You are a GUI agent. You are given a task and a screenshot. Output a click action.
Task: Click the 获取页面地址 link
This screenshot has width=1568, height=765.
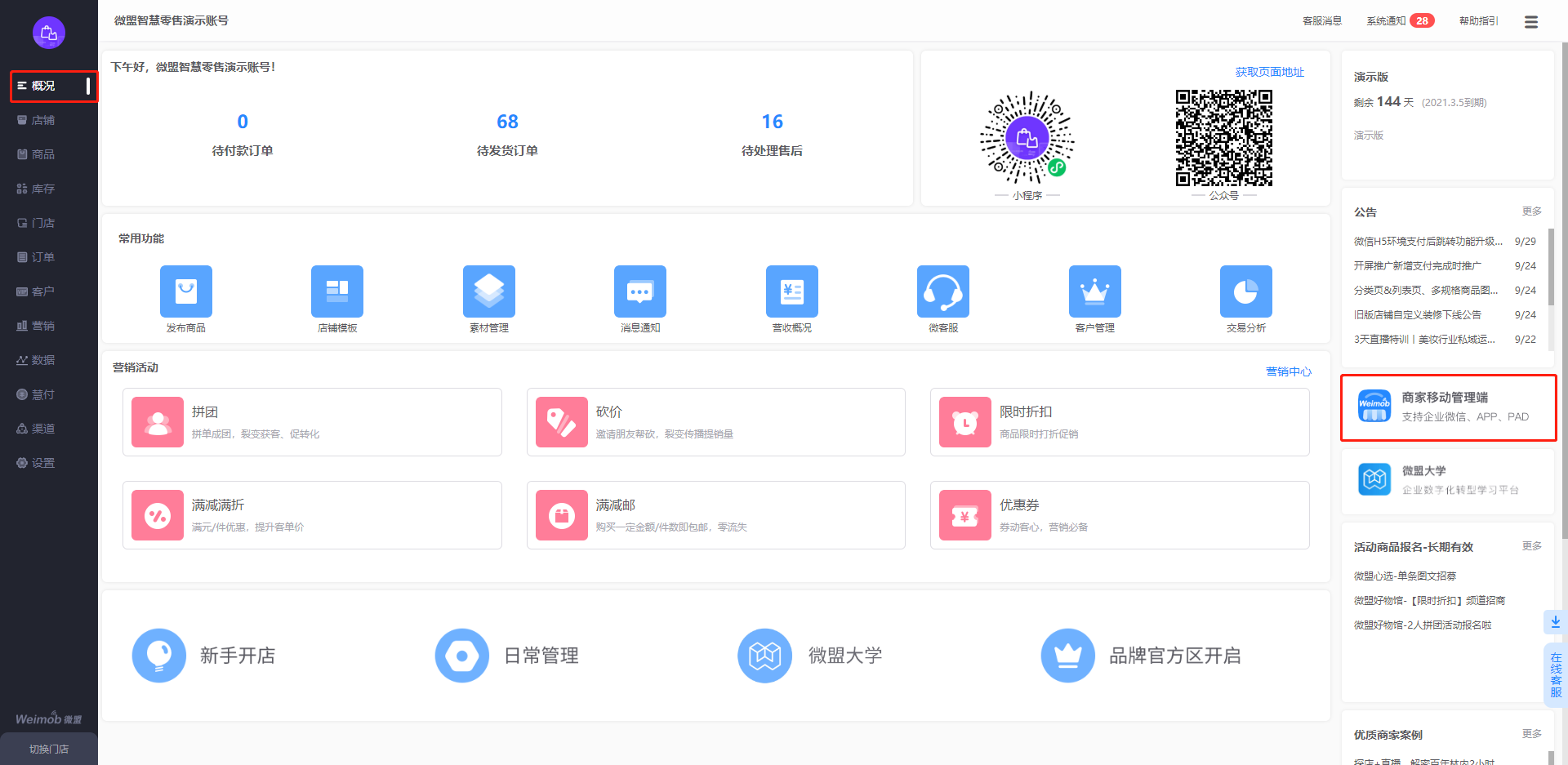click(1269, 73)
